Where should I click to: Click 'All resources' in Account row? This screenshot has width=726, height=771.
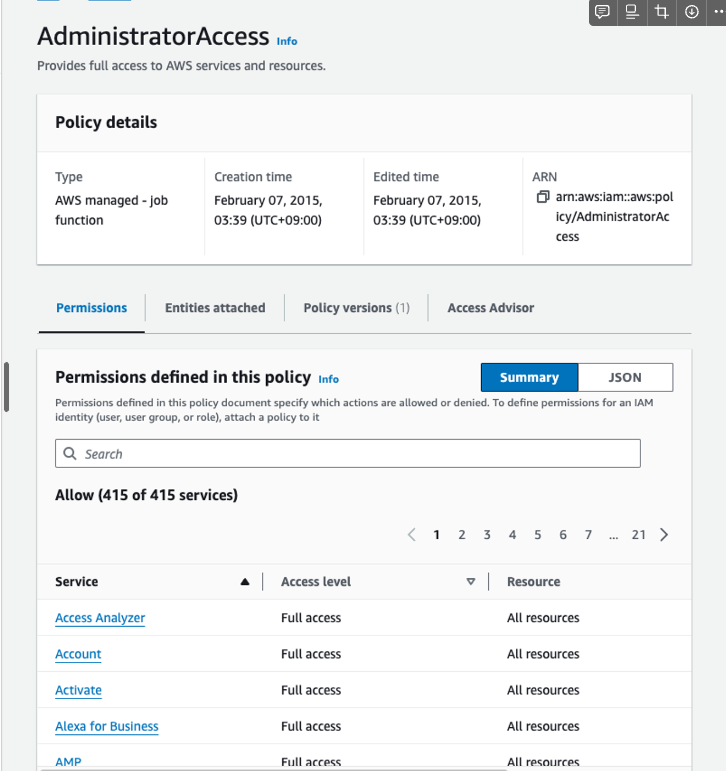543,654
